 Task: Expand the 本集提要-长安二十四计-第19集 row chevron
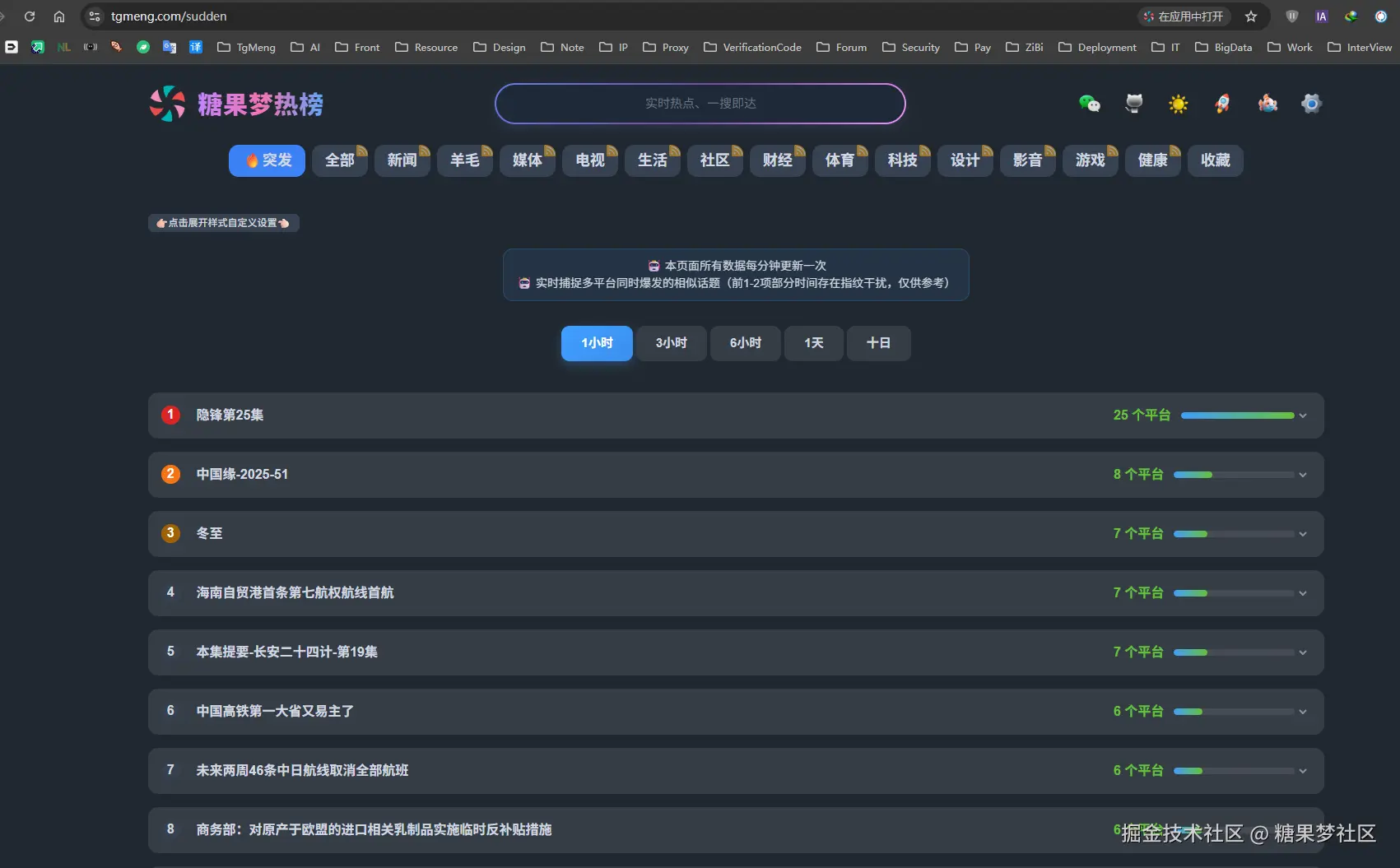tap(1303, 652)
